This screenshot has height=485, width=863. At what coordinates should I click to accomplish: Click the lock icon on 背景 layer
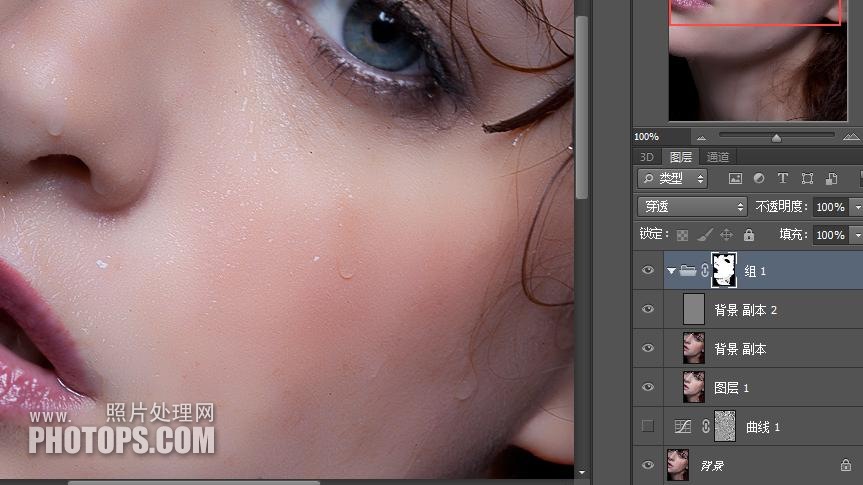pyautogui.click(x=846, y=465)
